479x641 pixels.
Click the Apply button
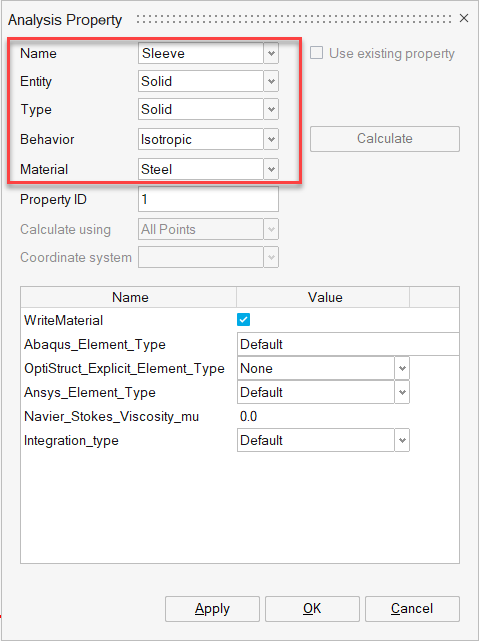pos(213,609)
